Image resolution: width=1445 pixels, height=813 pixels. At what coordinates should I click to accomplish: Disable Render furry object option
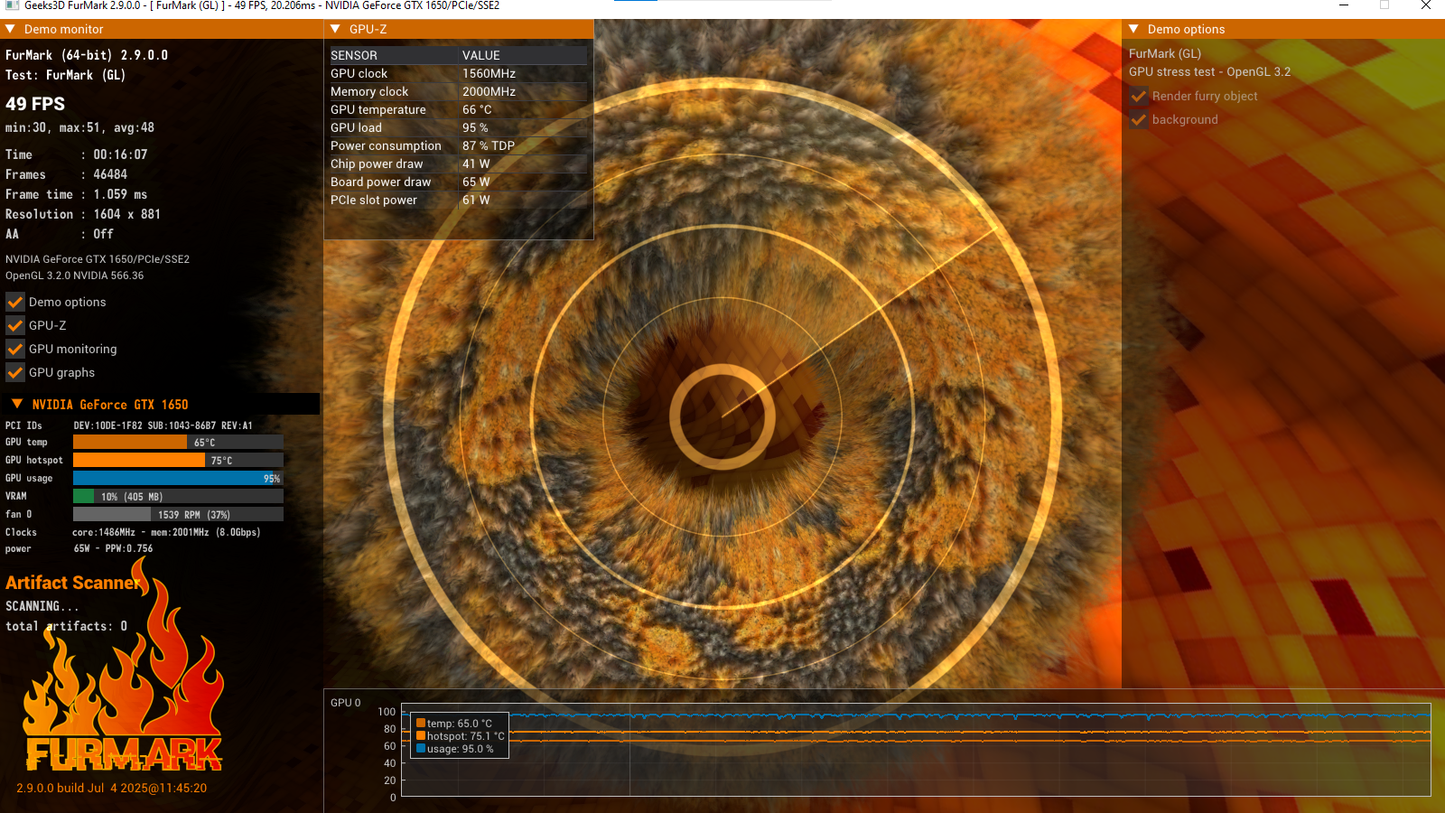pos(1138,96)
